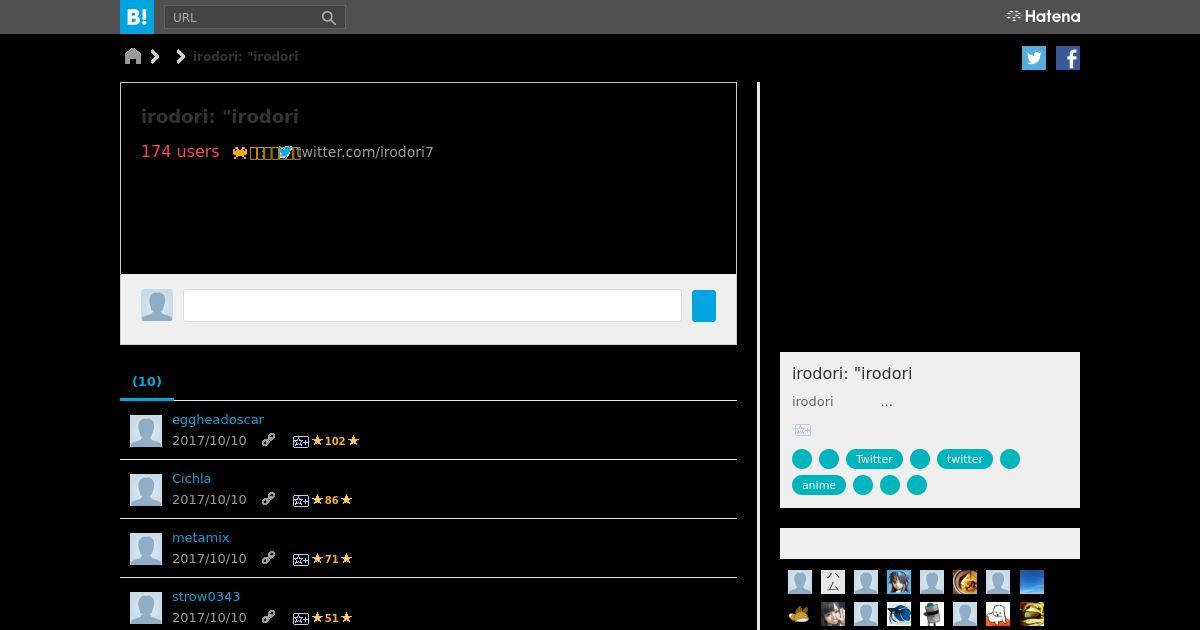Open the blue sky avatar user
The width and height of the screenshot is (1200, 630).
tap(1031, 582)
